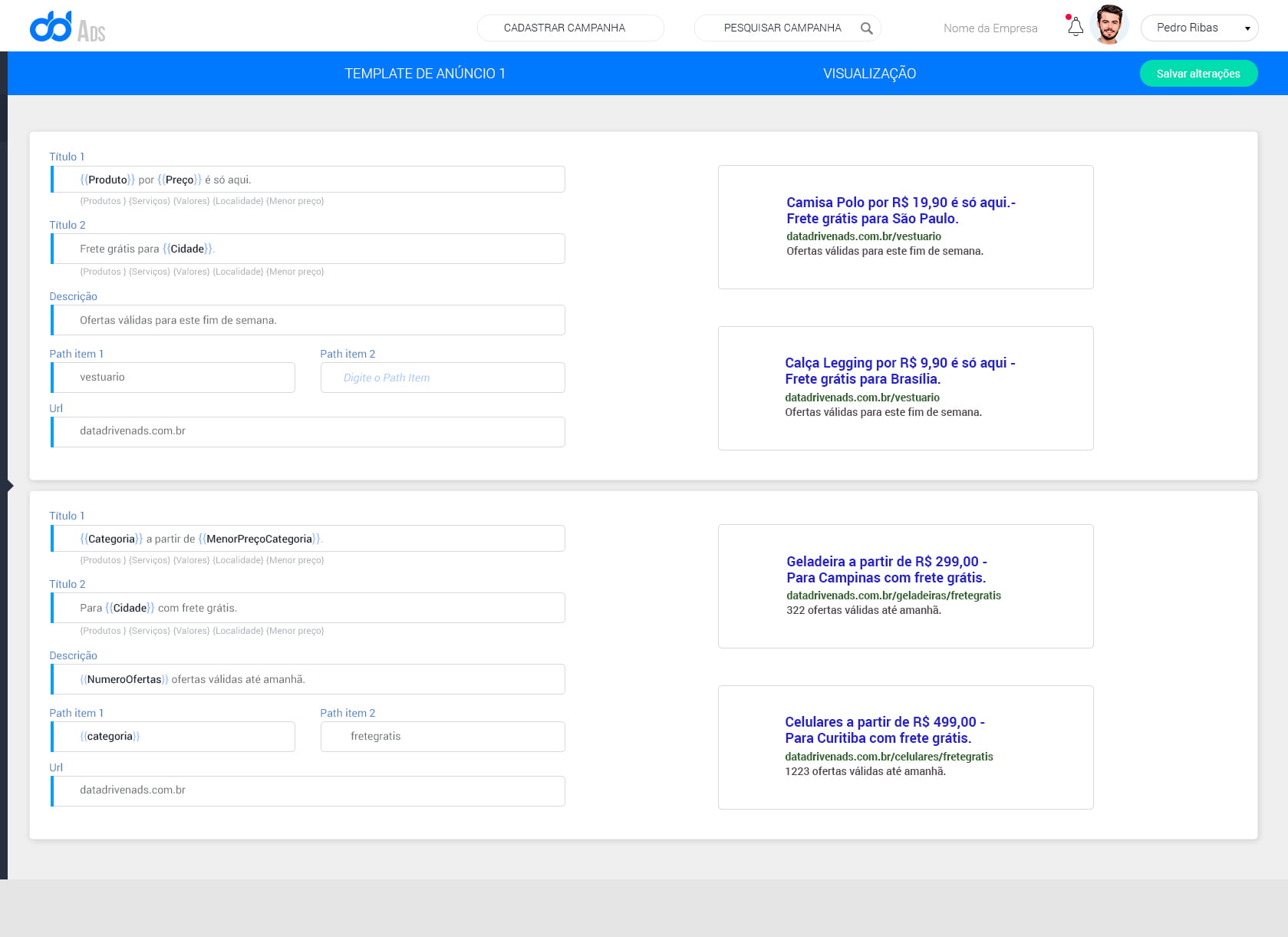The width and height of the screenshot is (1288, 937).
Task: Click the Geladeira ad preview headline
Action: 886,569
